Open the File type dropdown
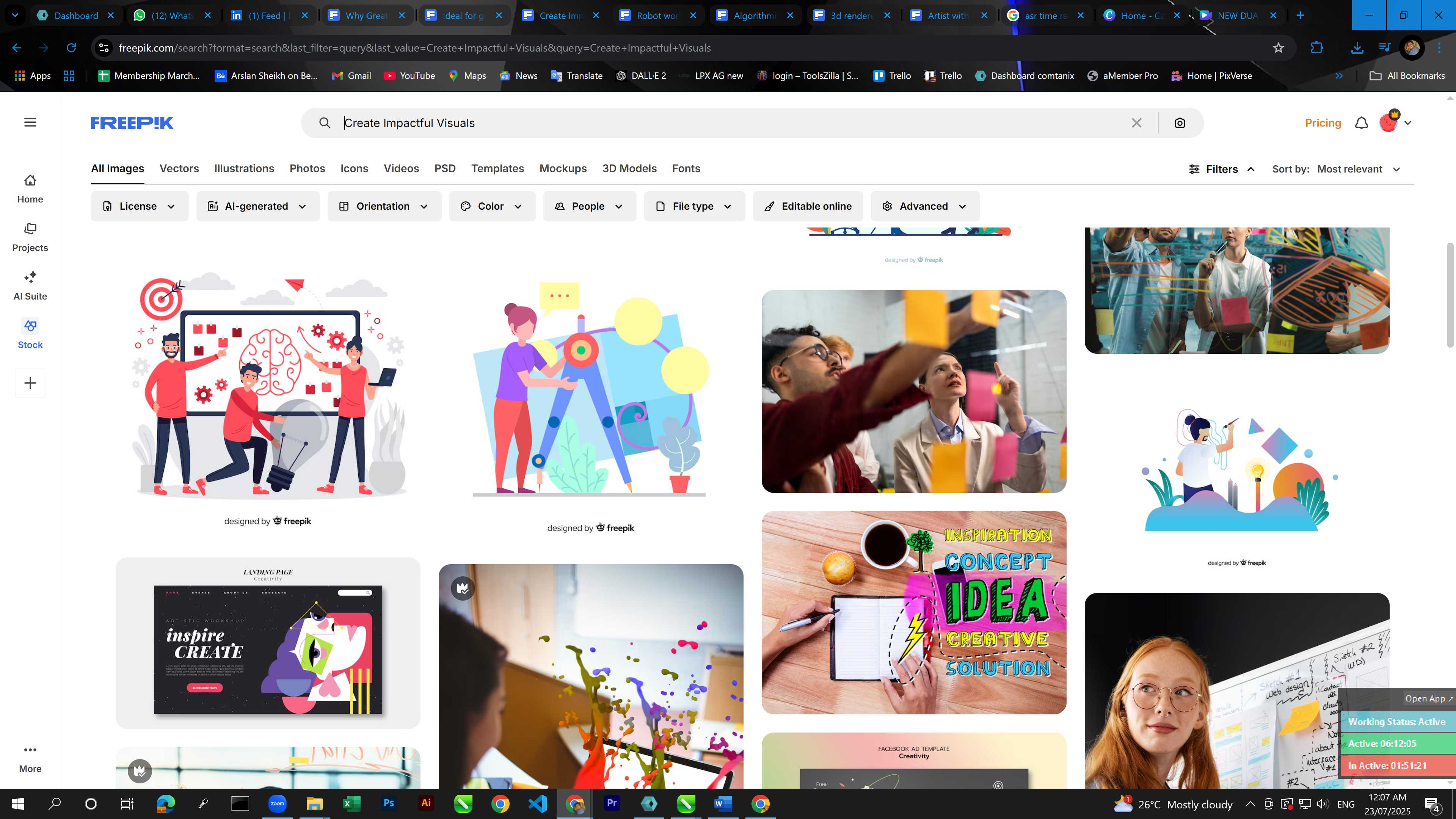Viewport: 1456px width, 819px height. (694, 206)
